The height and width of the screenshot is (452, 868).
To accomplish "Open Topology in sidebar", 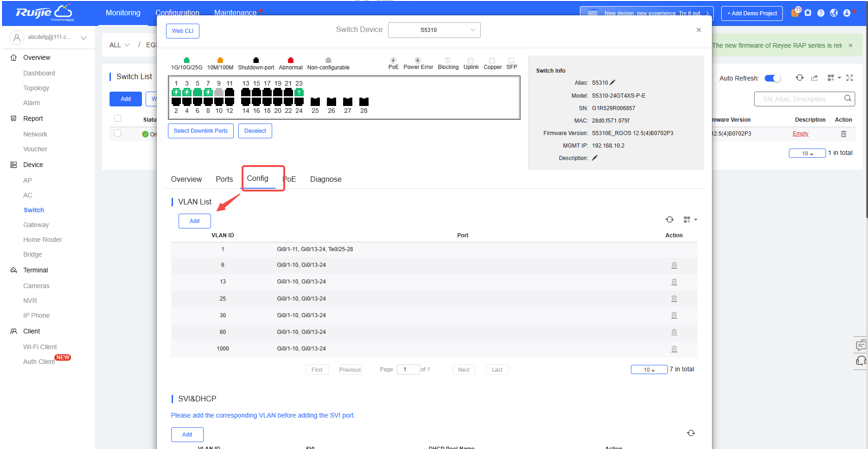I will (x=36, y=88).
